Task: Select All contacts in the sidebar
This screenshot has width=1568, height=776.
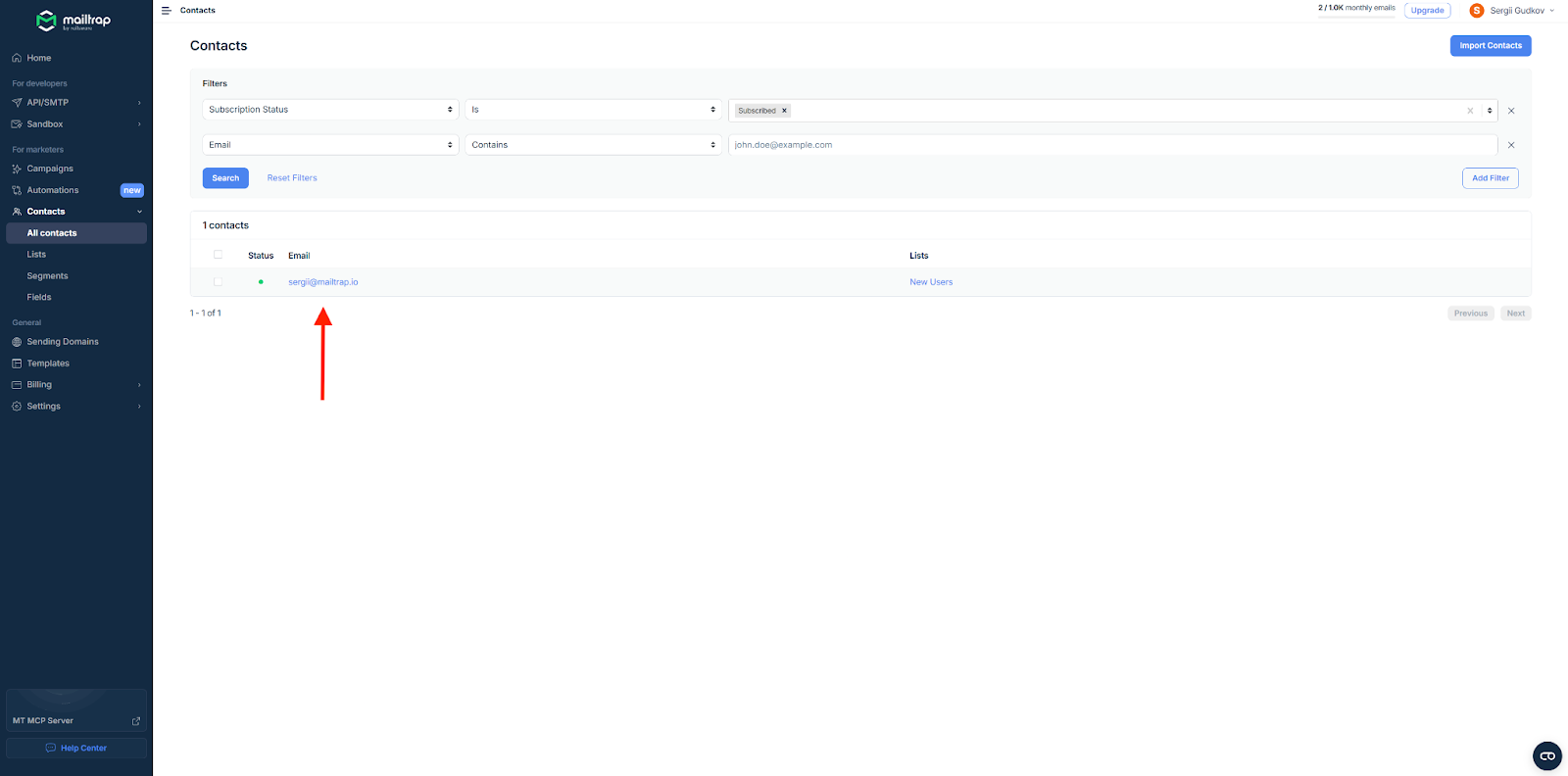Action: coord(76,233)
